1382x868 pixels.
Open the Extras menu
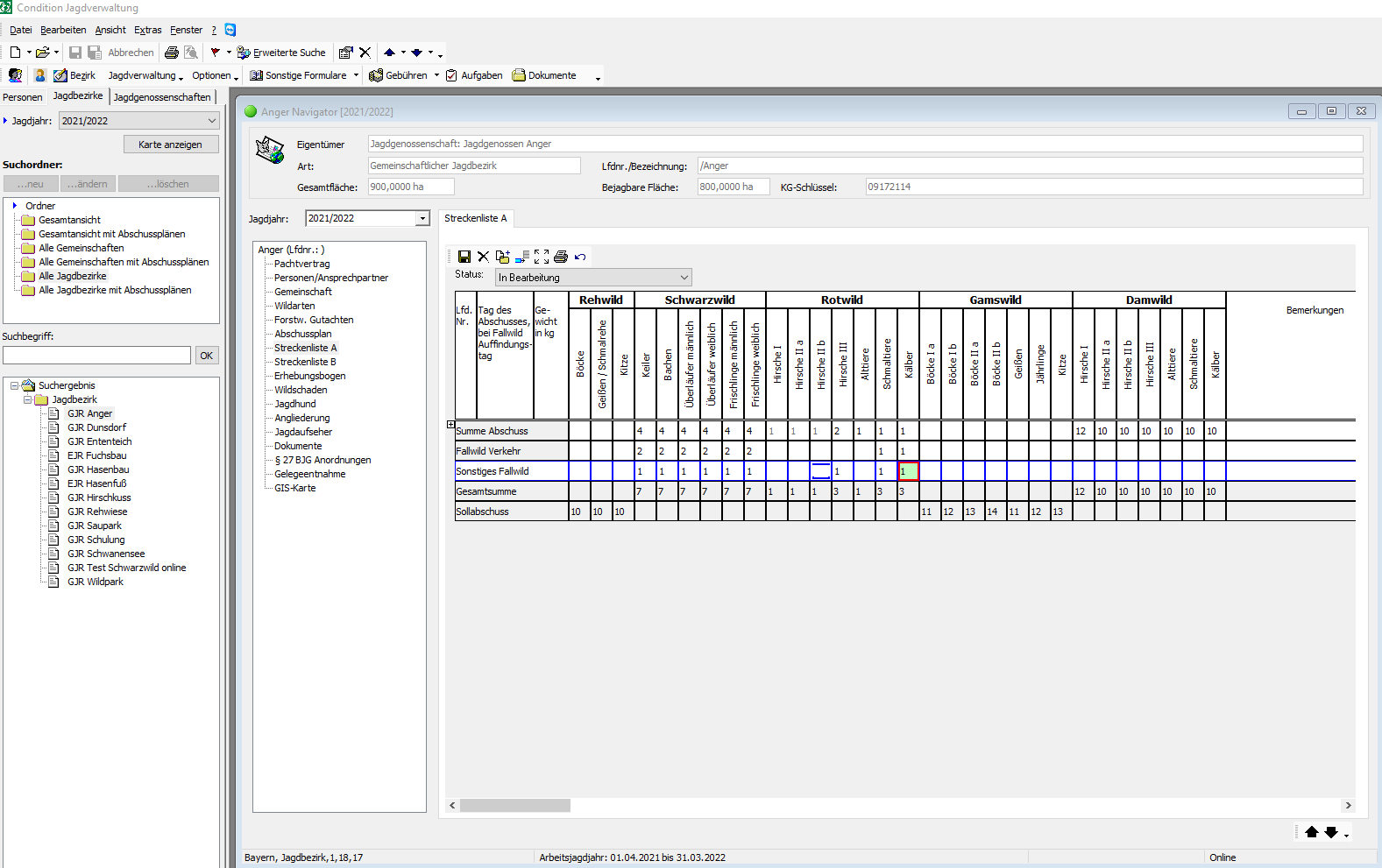(147, 30)
